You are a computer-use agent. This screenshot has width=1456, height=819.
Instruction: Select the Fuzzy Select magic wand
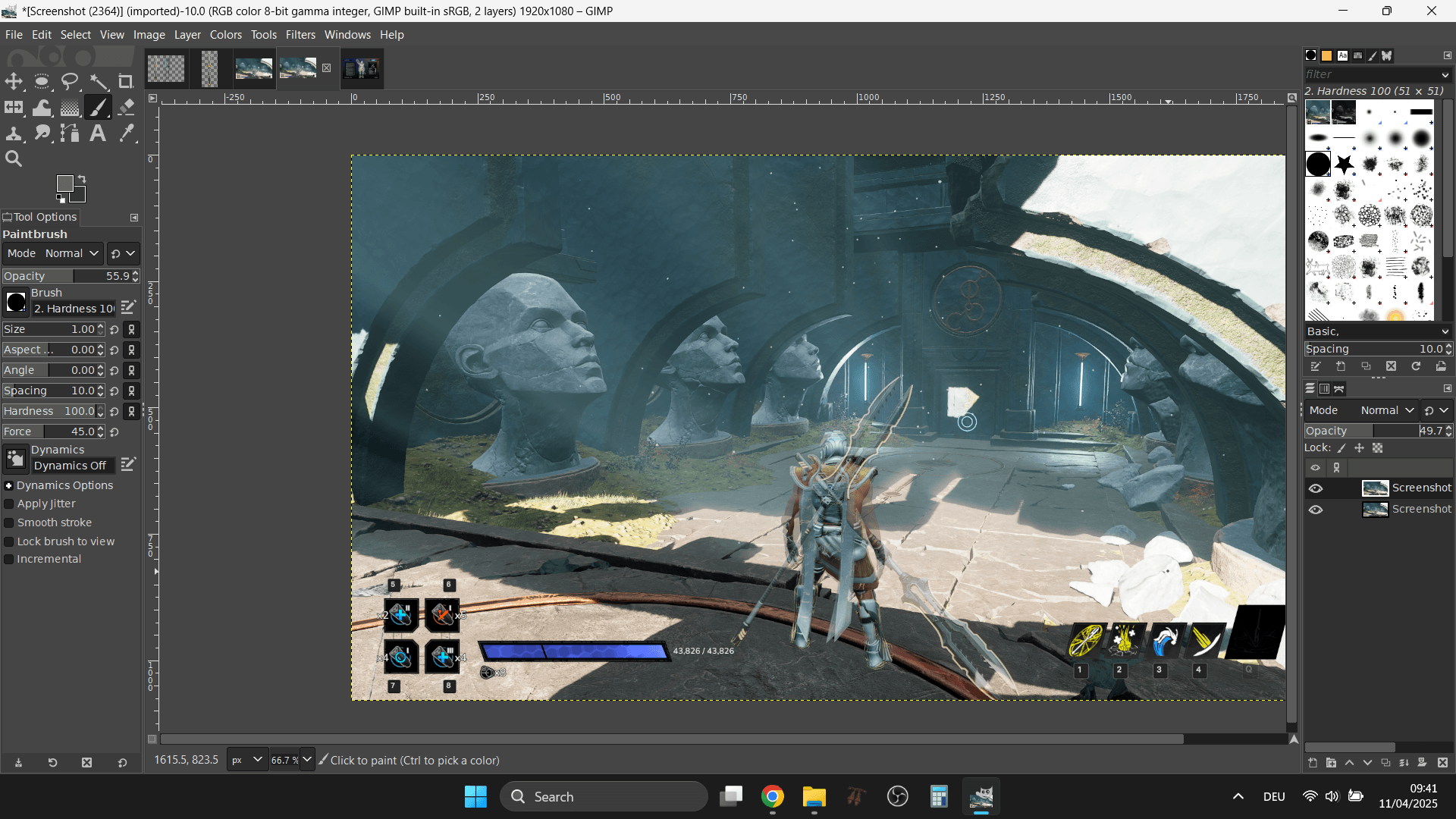point(99,82)
